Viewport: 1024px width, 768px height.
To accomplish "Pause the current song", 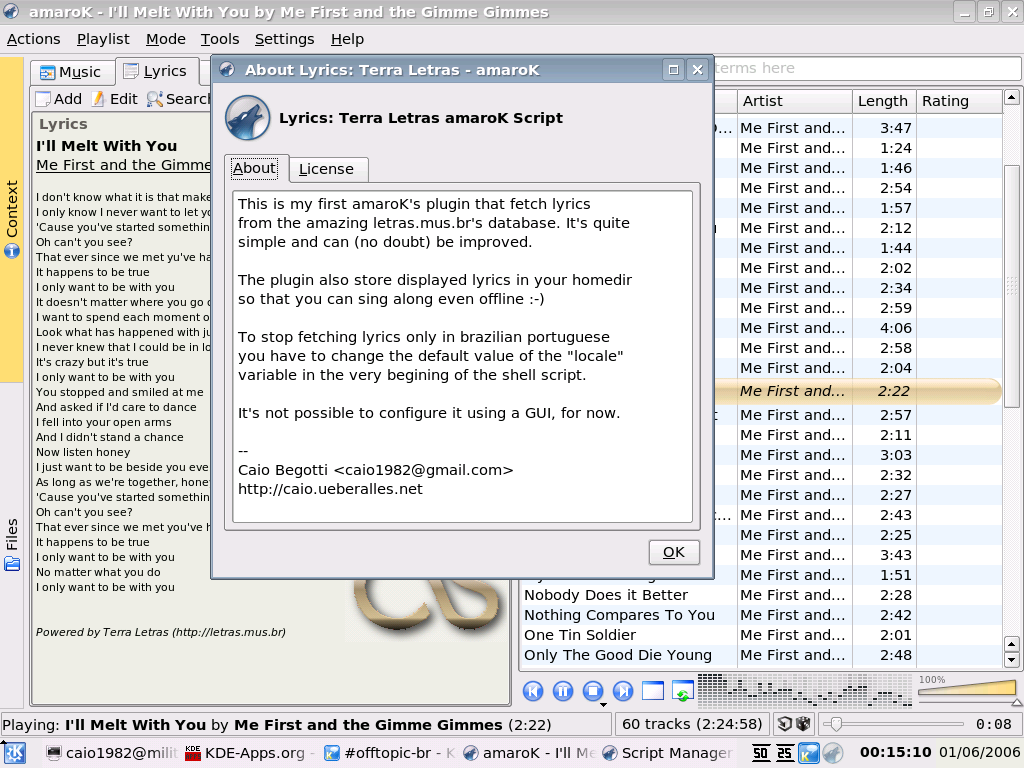I will [563, 690].
